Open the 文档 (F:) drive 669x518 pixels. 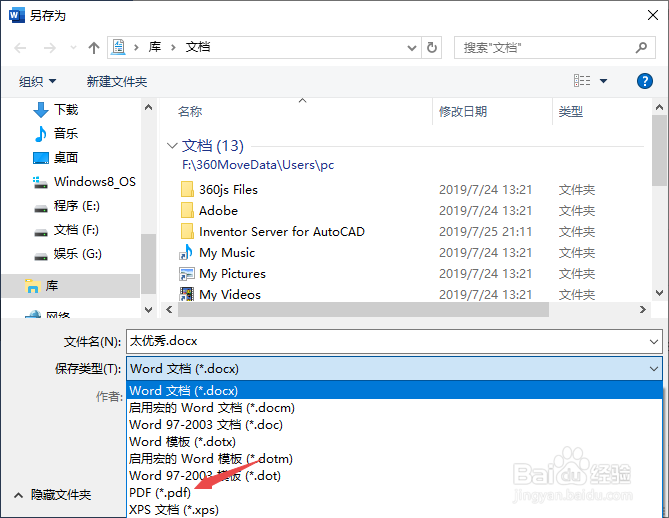[76, 230]
